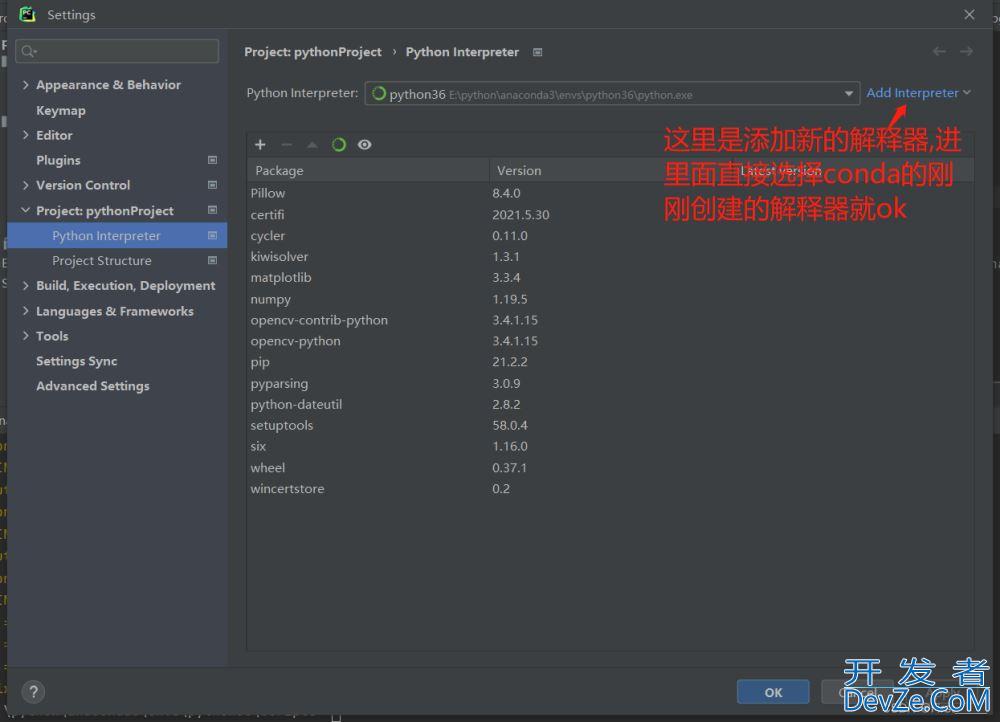The image size is (1000, 722).
Task: Click project-level icon beside Plugins
Action: (x=212, y=160)
